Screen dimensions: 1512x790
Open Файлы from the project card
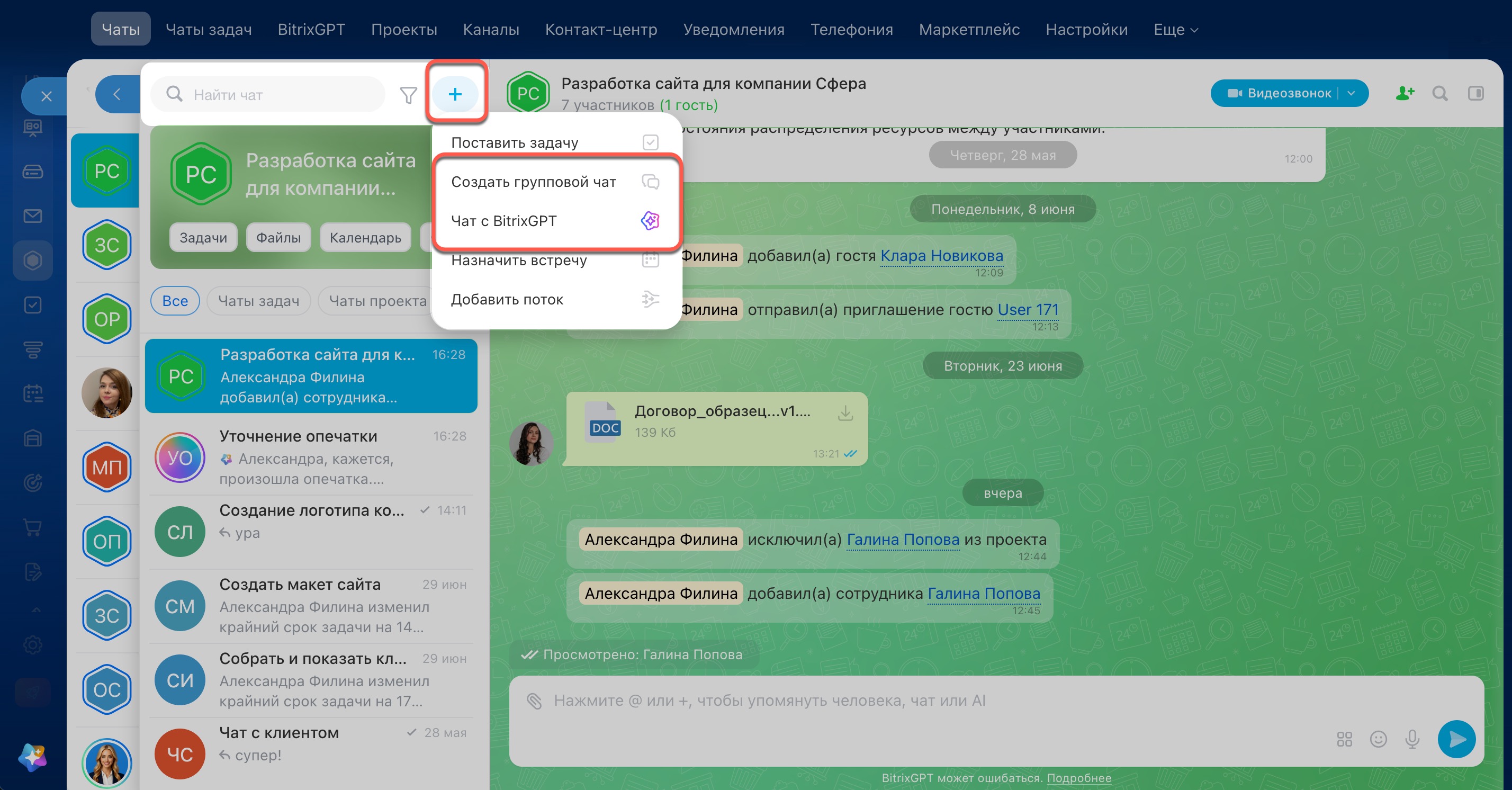[x=278, y=237]
